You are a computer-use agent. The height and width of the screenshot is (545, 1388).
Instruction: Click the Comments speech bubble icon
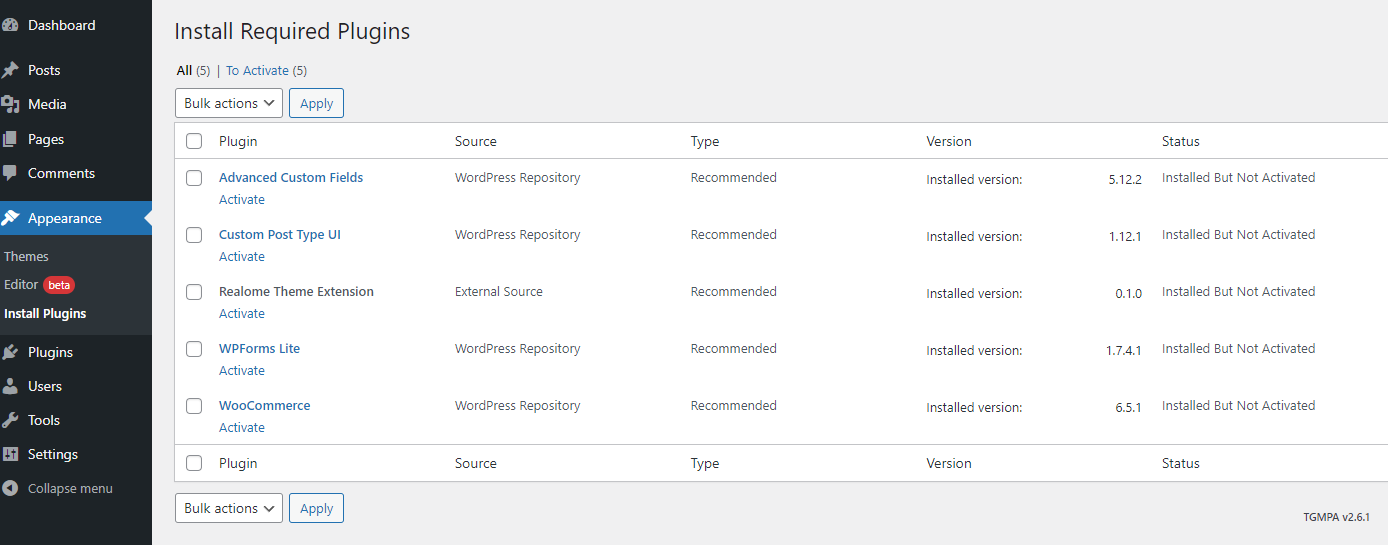coord(10,173)
